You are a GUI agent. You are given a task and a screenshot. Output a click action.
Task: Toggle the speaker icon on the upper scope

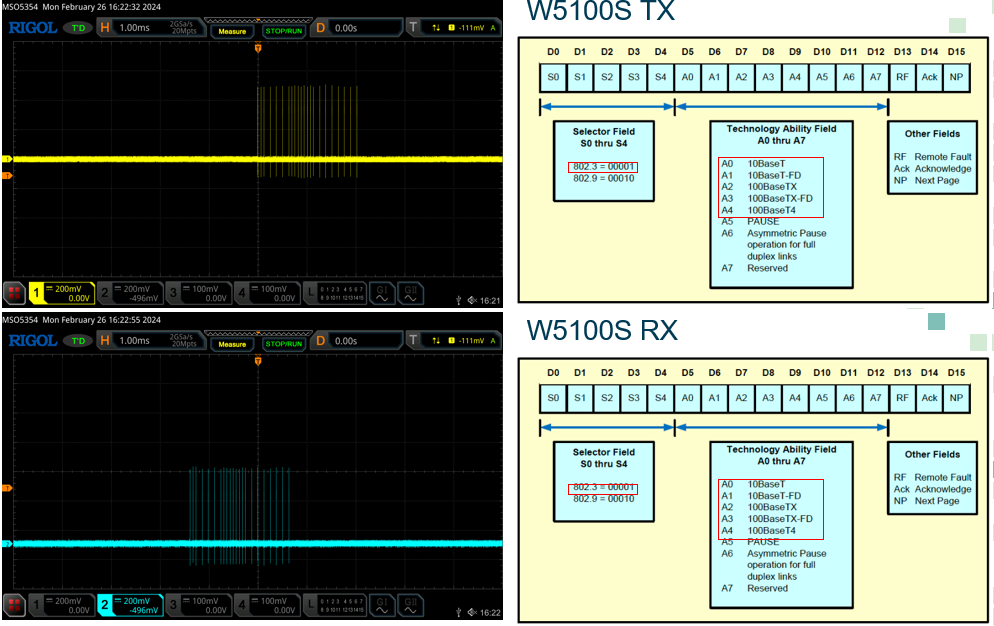point(472,300)
